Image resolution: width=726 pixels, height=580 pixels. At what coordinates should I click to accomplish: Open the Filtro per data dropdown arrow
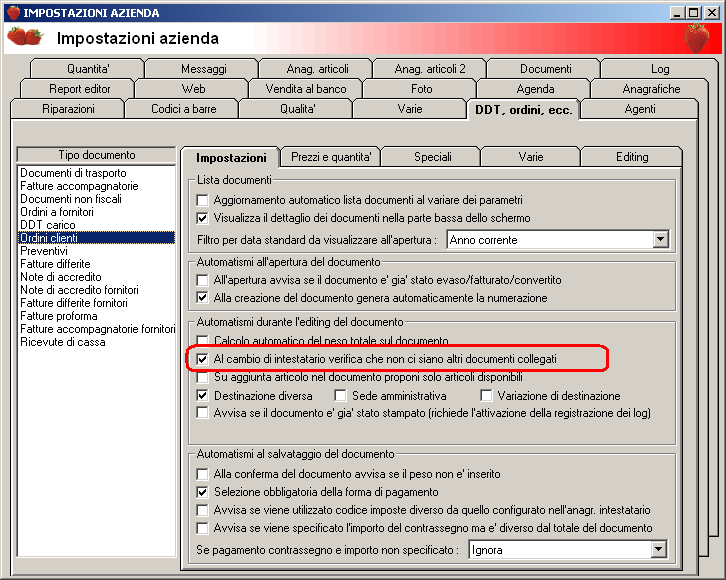pyautogui.click(x=660, y=240)
